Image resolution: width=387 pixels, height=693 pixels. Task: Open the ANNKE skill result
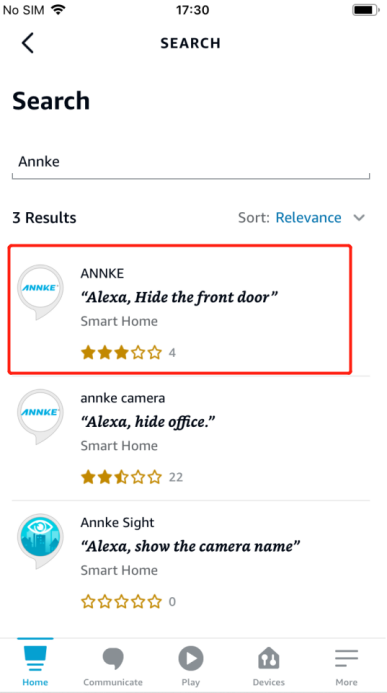(x=180, y=310)
